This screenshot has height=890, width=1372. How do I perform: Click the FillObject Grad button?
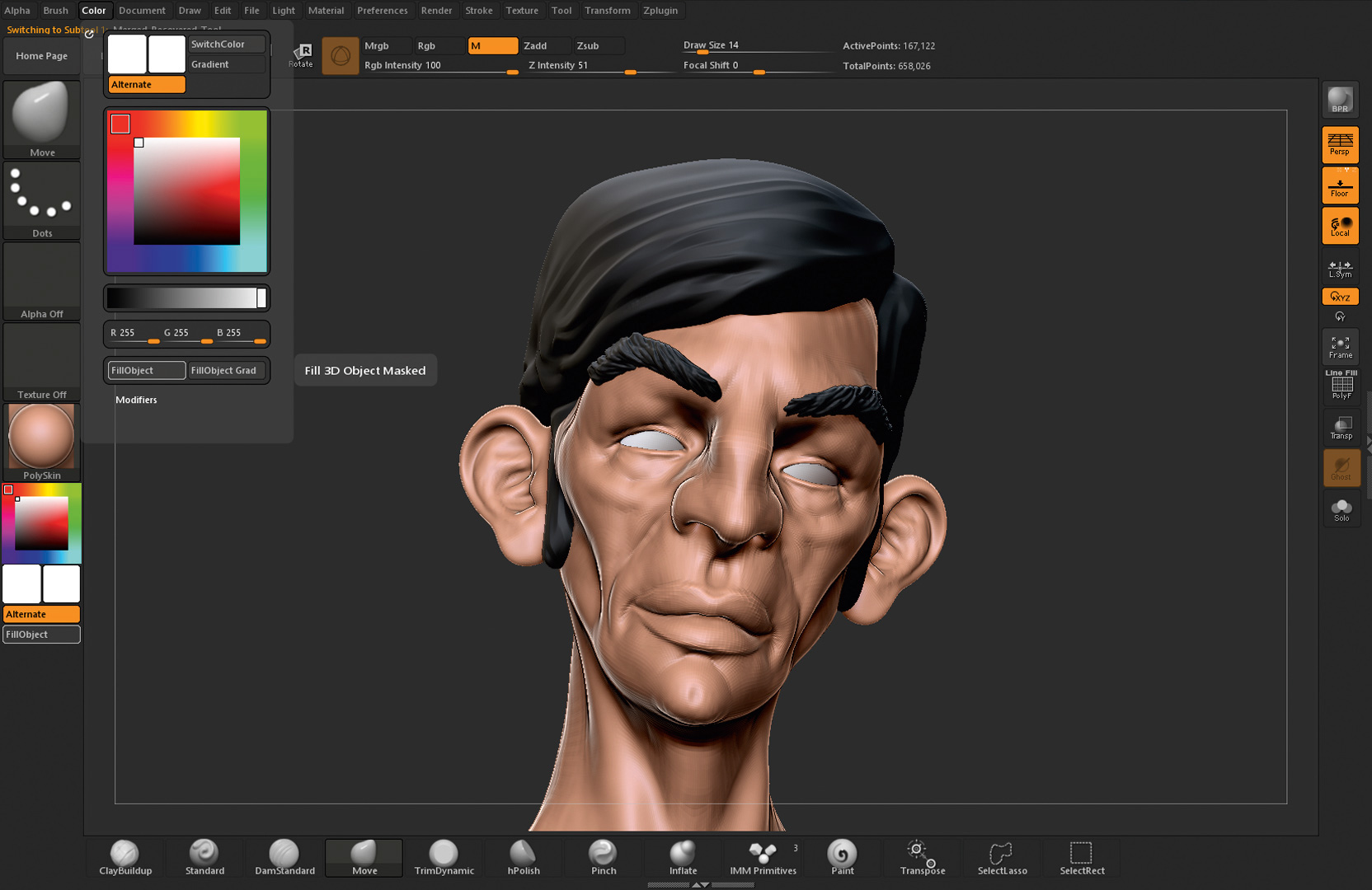[x=224, y=371]
